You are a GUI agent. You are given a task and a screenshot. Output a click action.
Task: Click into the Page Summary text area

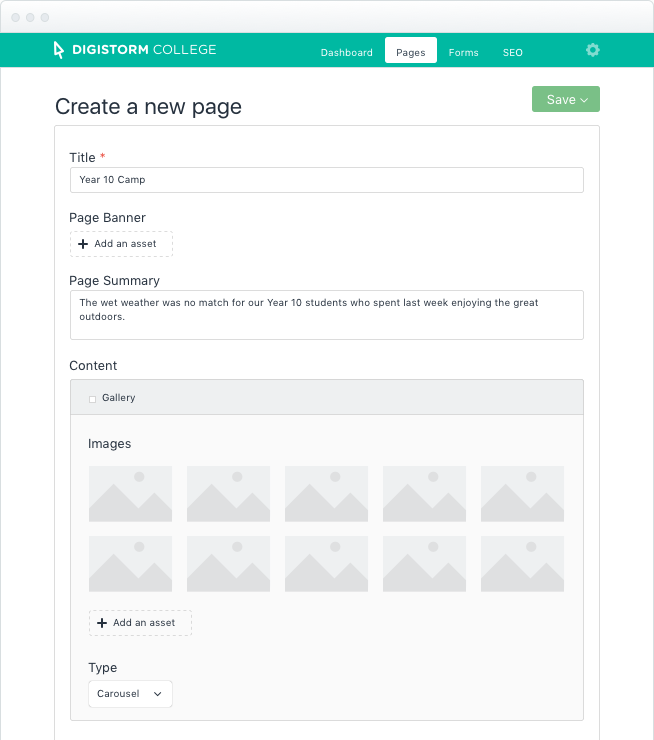click(x=327, y=315)
